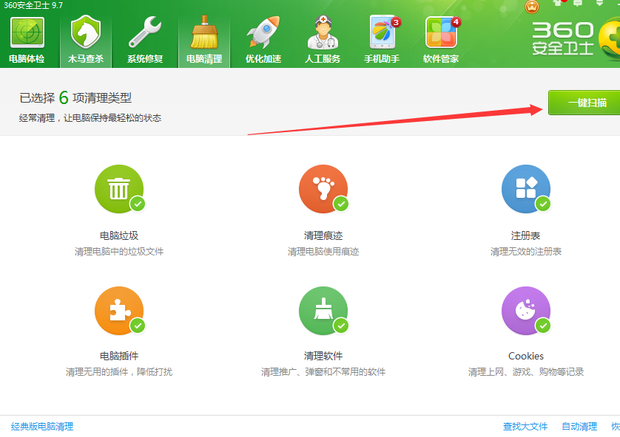Uncheck the 电脑插件 green checkmark
This screenshot has height=437, width=620.
click(138, 326)
